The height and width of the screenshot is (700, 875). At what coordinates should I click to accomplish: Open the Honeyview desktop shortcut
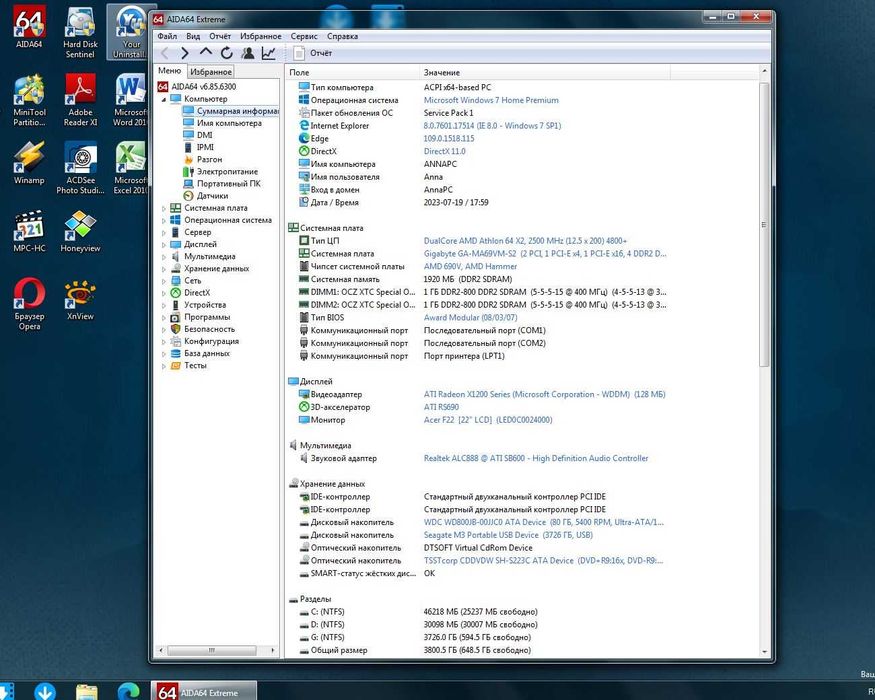click(80, 231)
